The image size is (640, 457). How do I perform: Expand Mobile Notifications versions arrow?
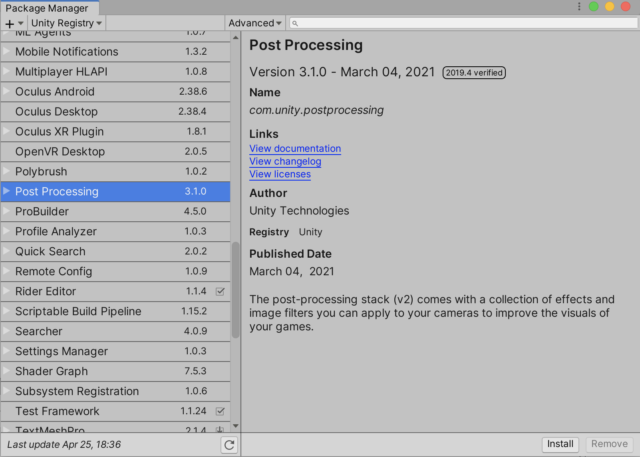(6, 51)
